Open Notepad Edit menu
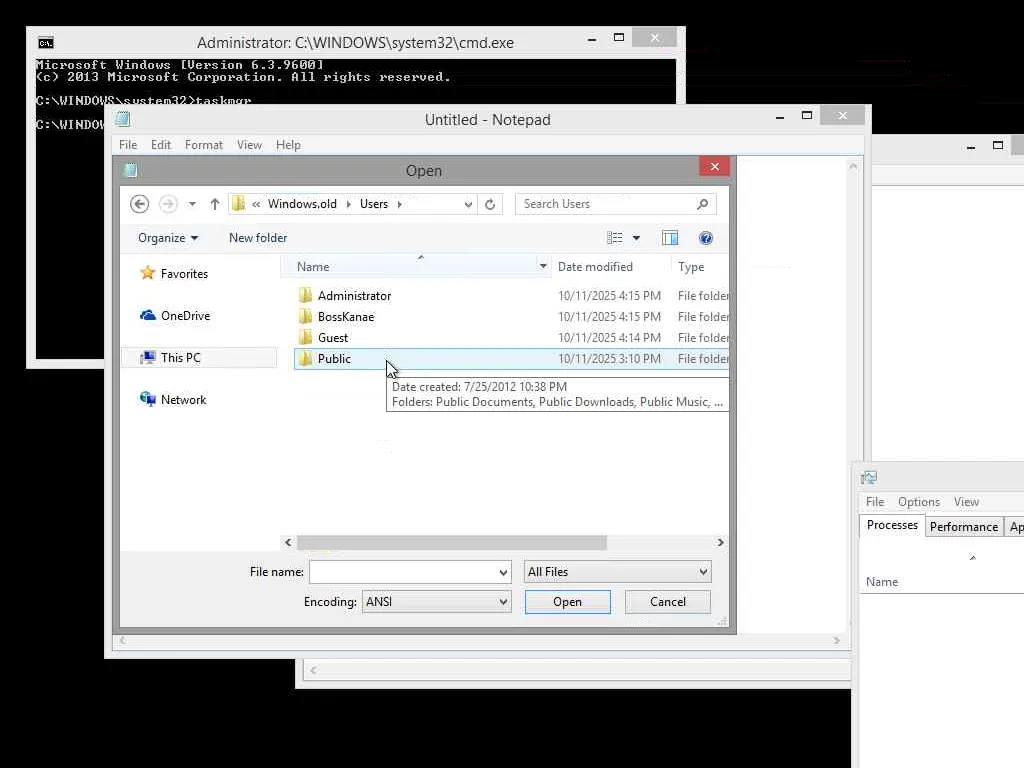 tap(161, 145)
